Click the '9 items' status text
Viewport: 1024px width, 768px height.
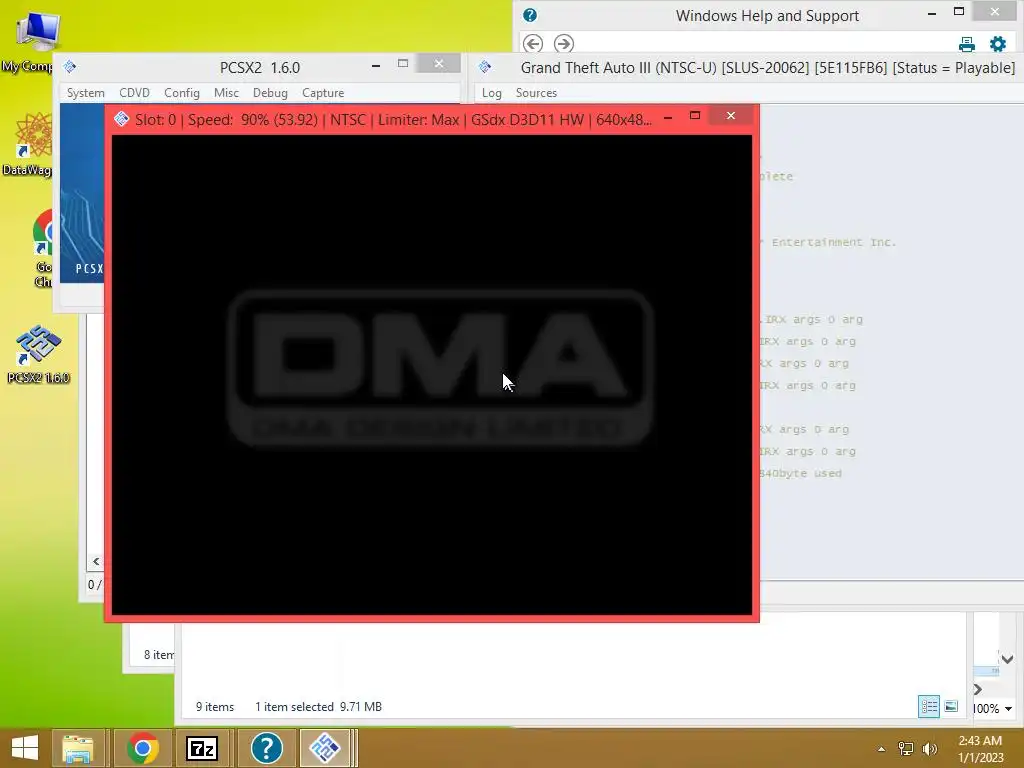[x=215, y=707]
